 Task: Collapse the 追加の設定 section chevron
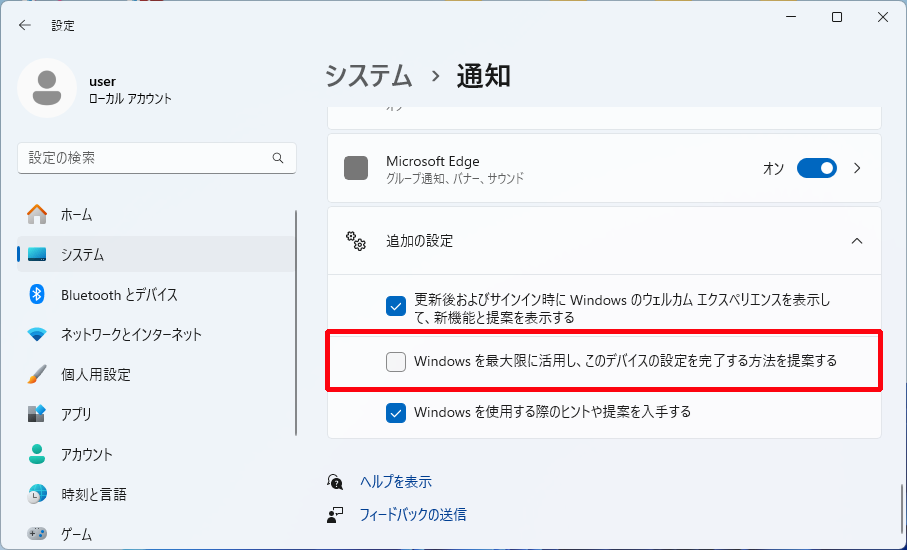[856, 241]
